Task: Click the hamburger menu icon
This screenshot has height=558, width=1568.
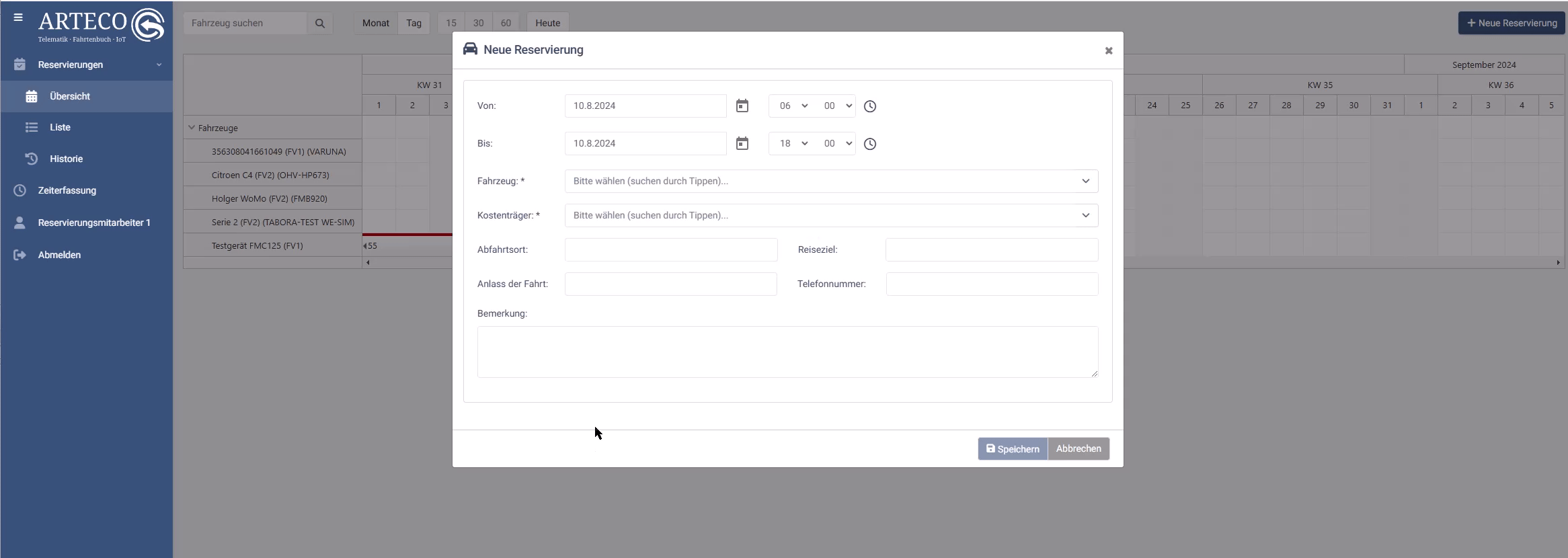Action: pos(18,18)
